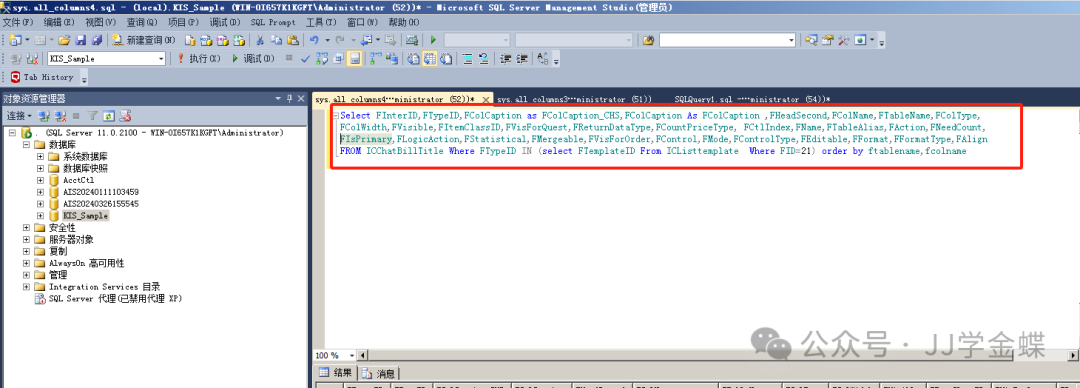The width and height of the screenshot is (1080, 388).
Task: Click the 新建查询 (New Query) toolbar button
Action: pos(143,40)
